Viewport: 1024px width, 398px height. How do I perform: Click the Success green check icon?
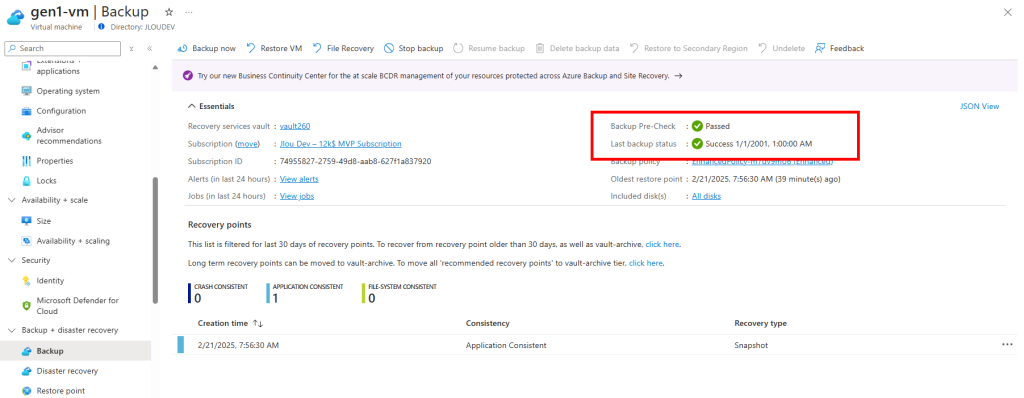pyautogui.click(x=697, y=144)
